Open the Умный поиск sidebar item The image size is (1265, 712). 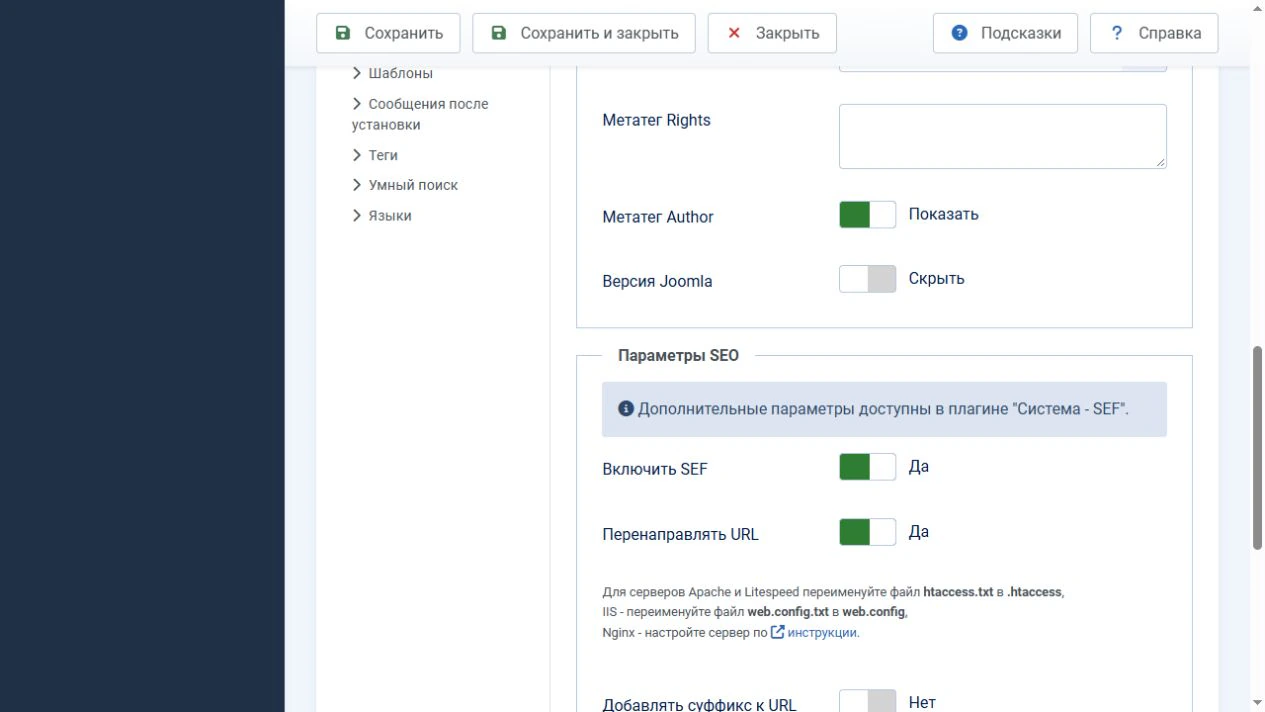click(413, 185)
